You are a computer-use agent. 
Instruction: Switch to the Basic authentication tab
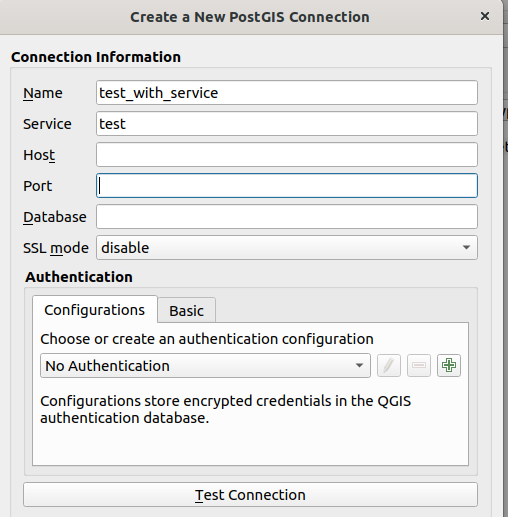point(186,311)
